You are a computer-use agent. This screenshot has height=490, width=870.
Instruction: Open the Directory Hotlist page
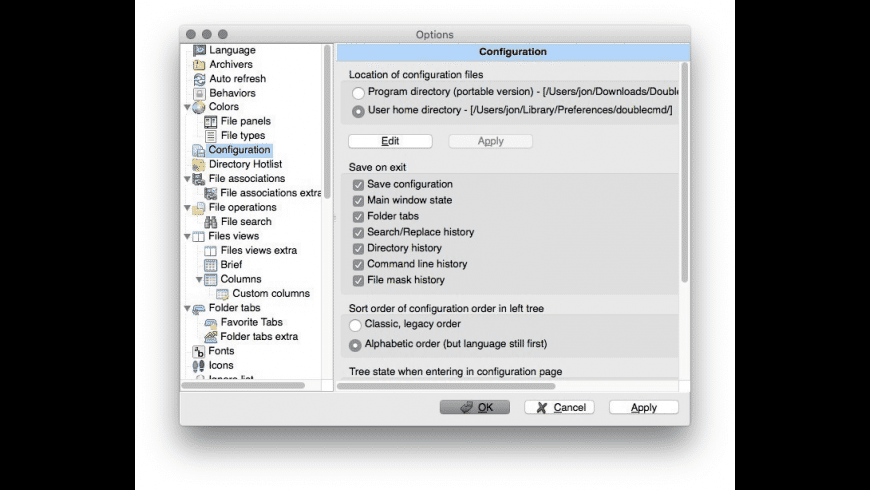pos(245,164)
